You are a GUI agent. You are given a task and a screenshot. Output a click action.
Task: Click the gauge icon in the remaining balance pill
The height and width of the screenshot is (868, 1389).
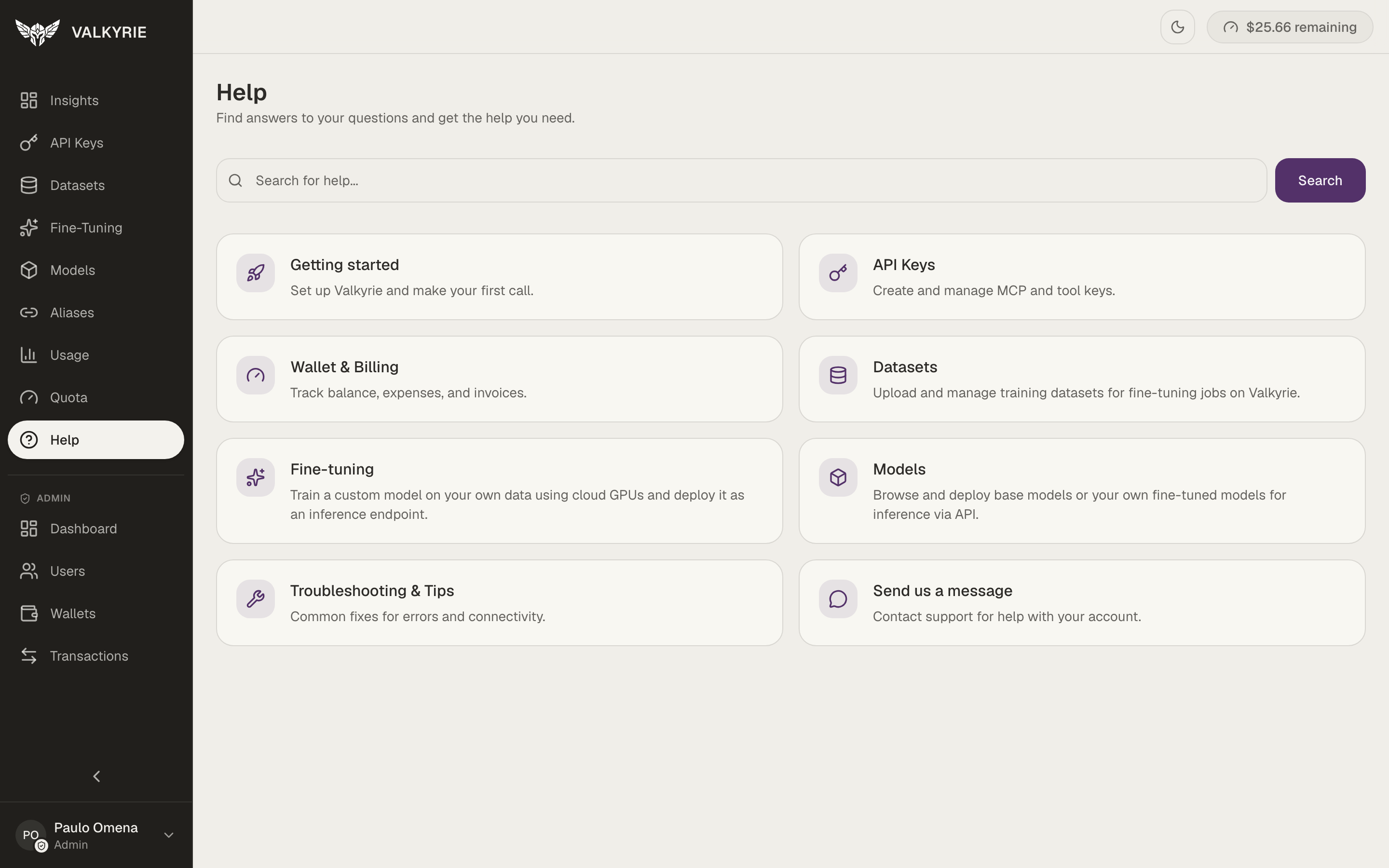[x=1230, y=27]
